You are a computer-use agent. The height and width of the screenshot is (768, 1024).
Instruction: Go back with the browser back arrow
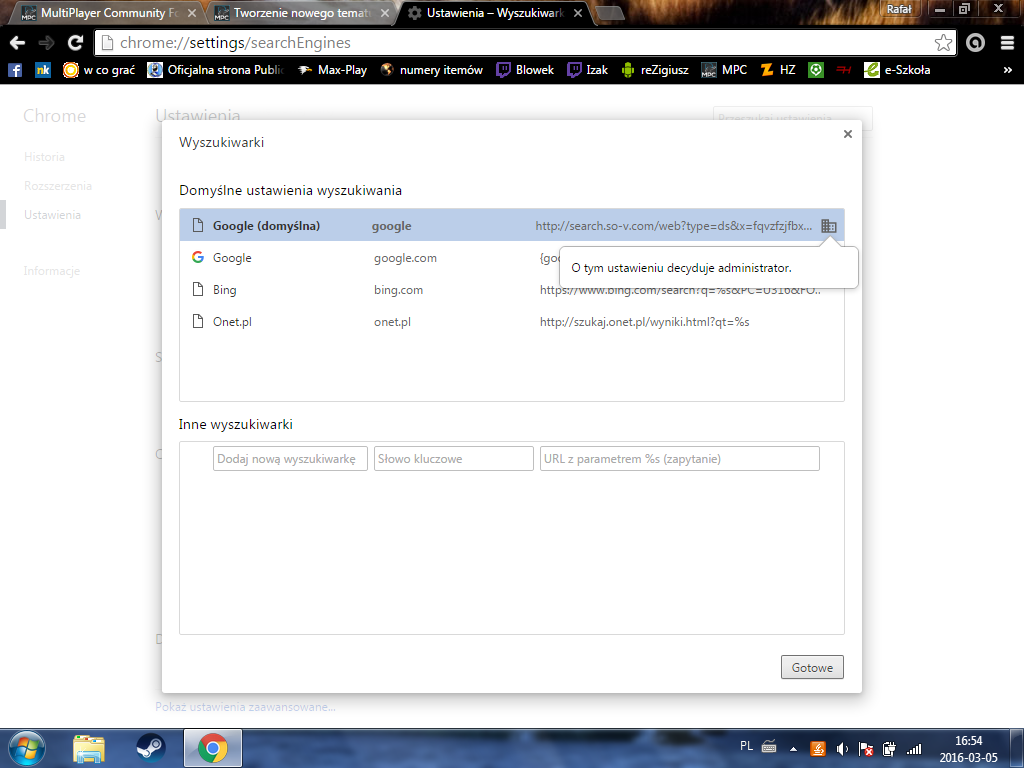click(x=18, y=43)
